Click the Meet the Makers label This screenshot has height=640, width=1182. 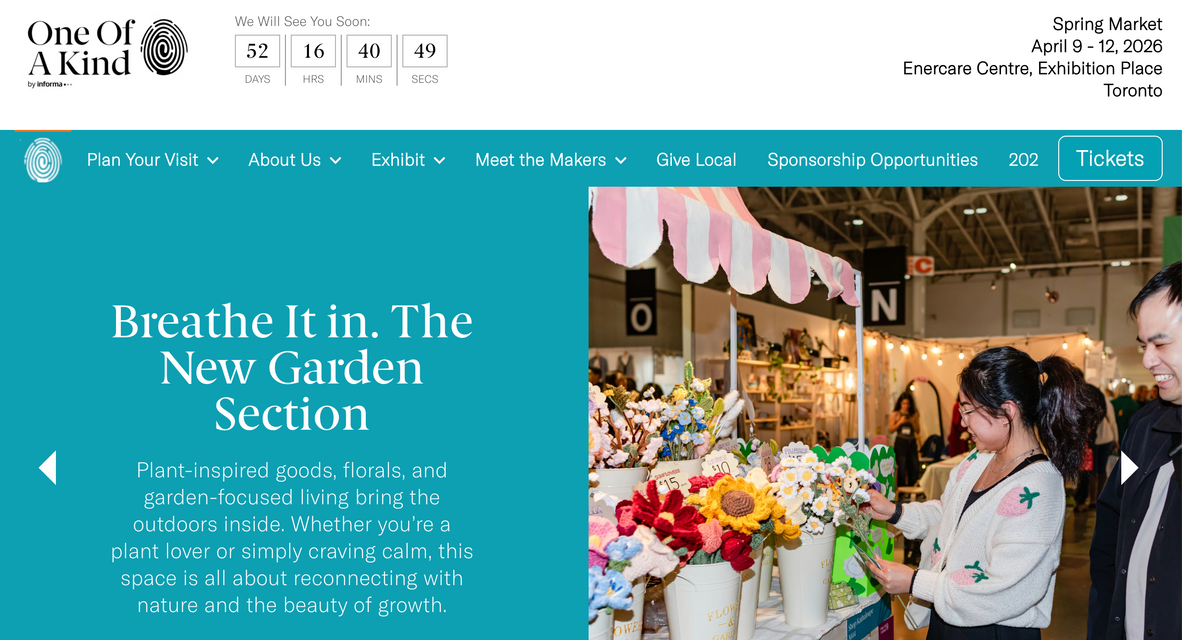(540, 160)
